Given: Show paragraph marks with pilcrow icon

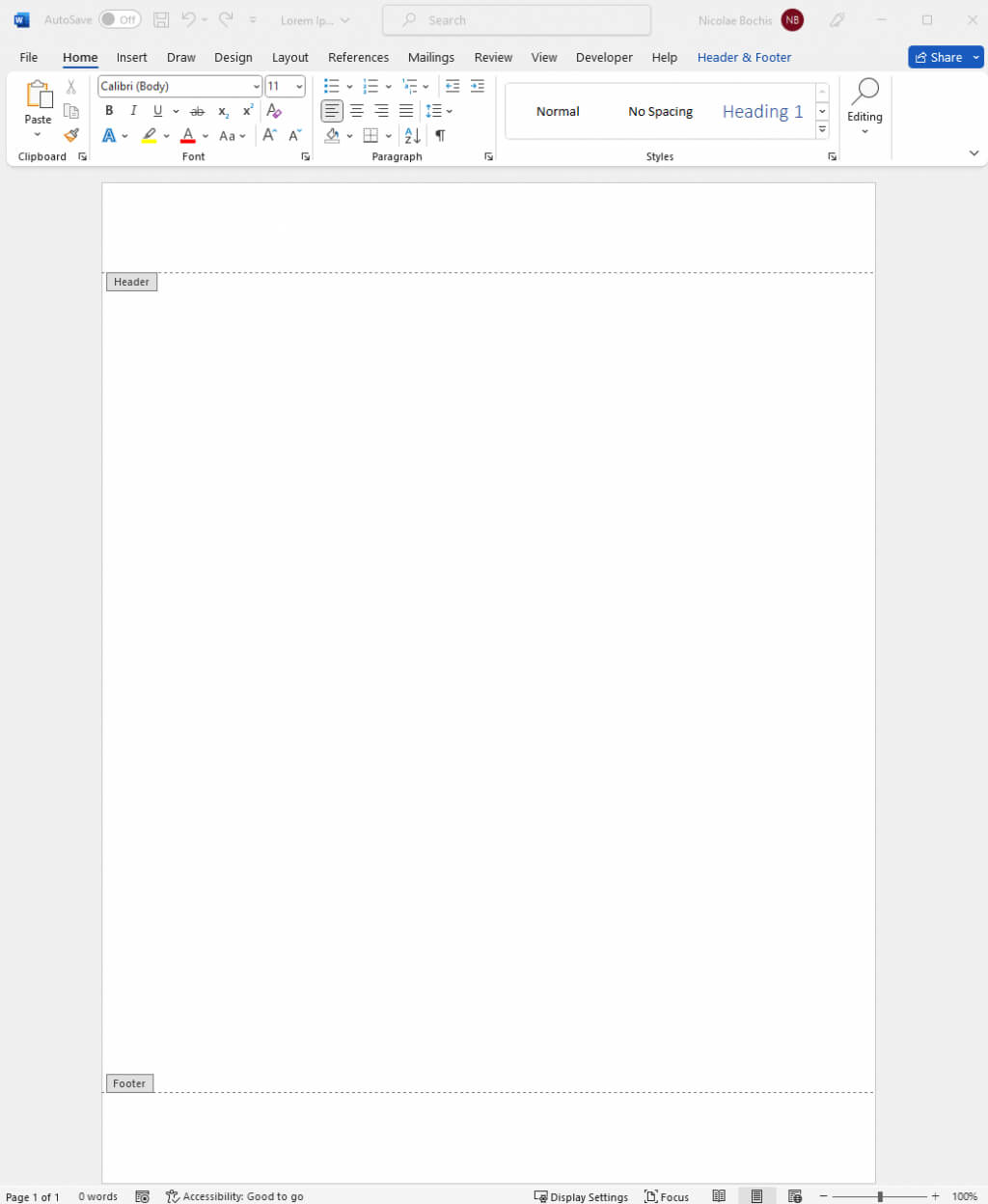Looking at the screenshot, I should [440, 136].
